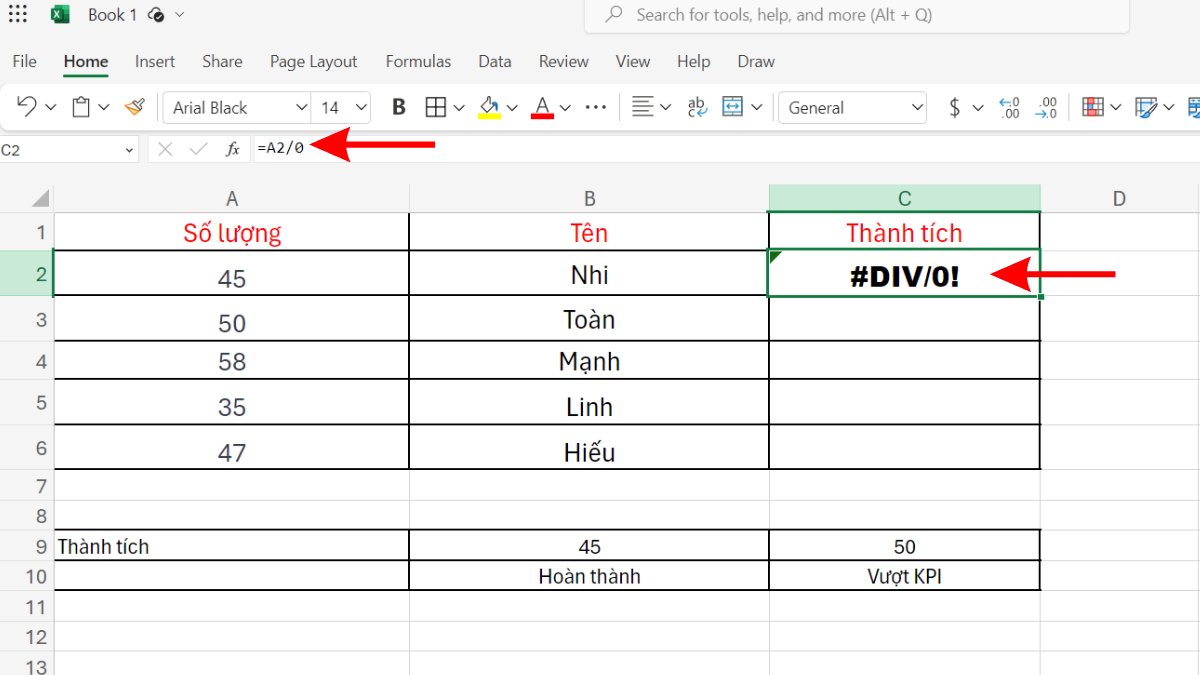Apply the red font color

[543, 107]
